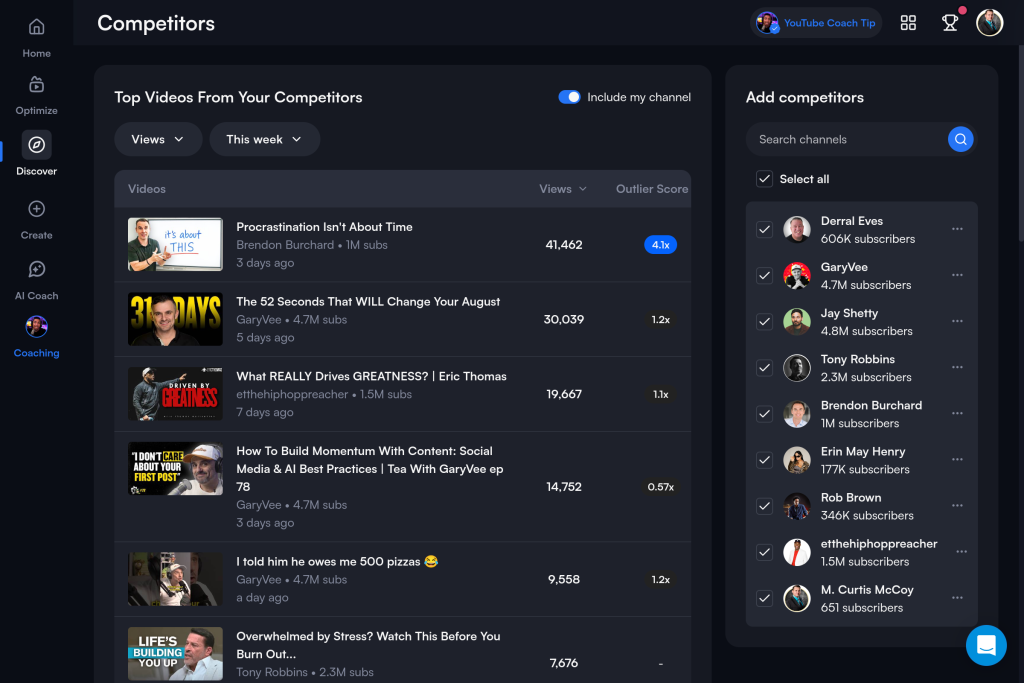
Task: Open more options for Derral Eves
Action: point(957,229)
